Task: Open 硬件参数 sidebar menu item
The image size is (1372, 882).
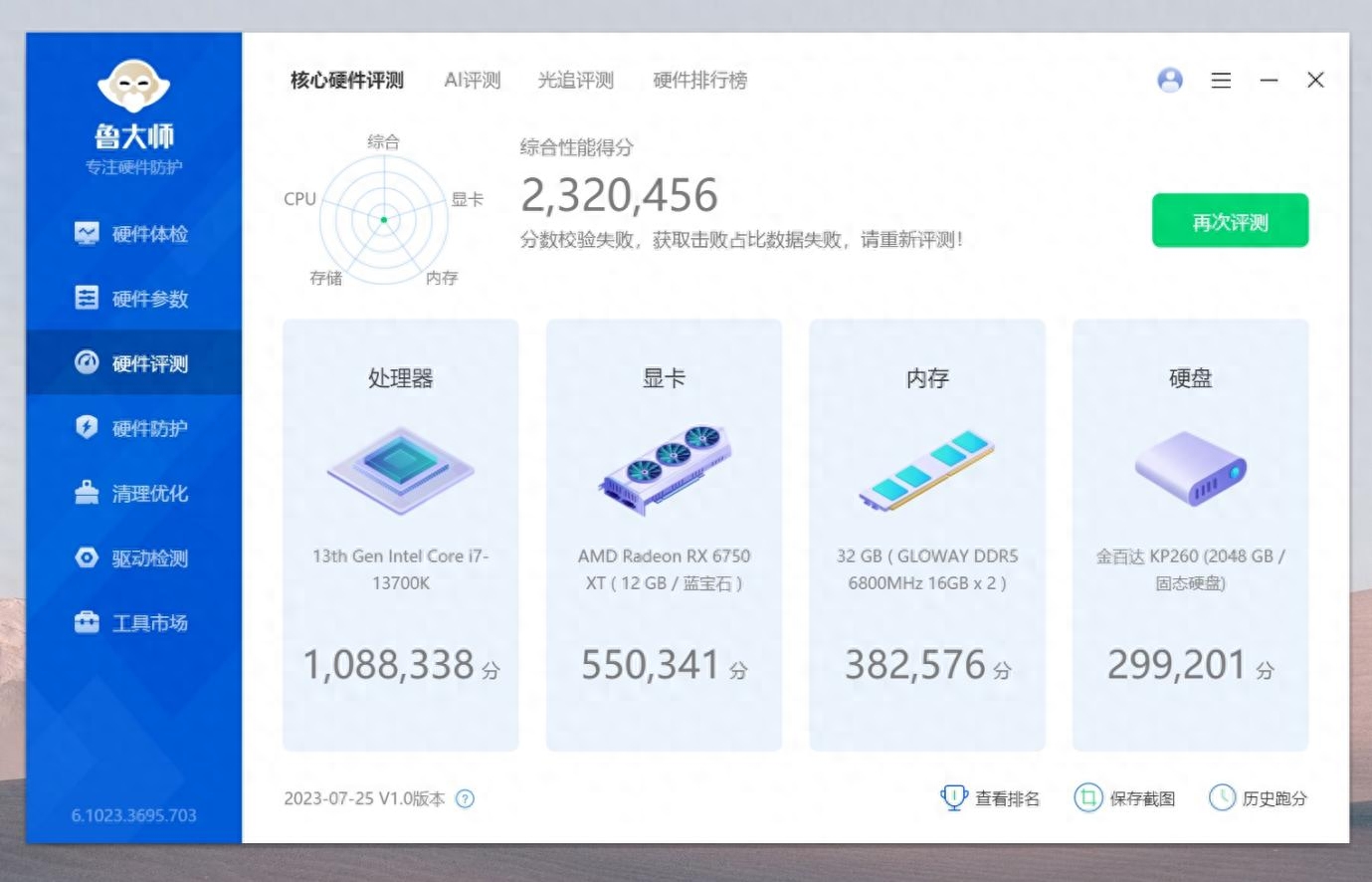Action: 134,298
